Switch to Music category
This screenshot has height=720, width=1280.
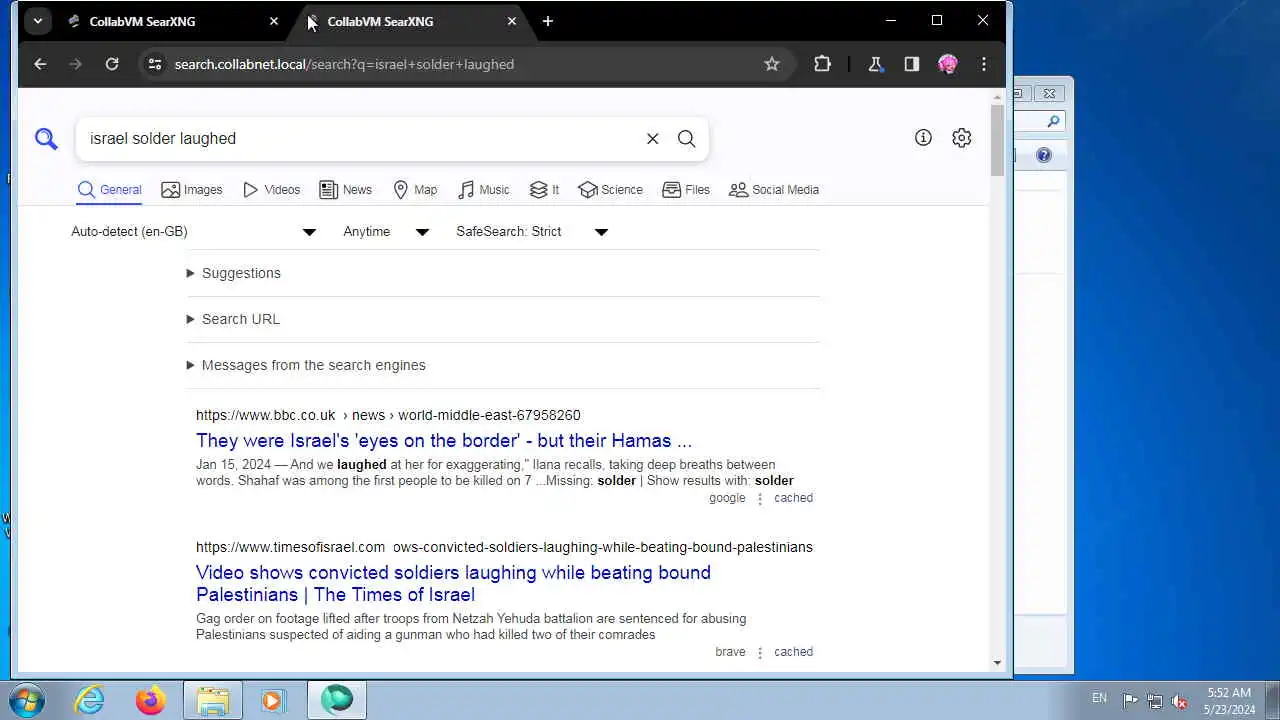click(x=483, y=190)
